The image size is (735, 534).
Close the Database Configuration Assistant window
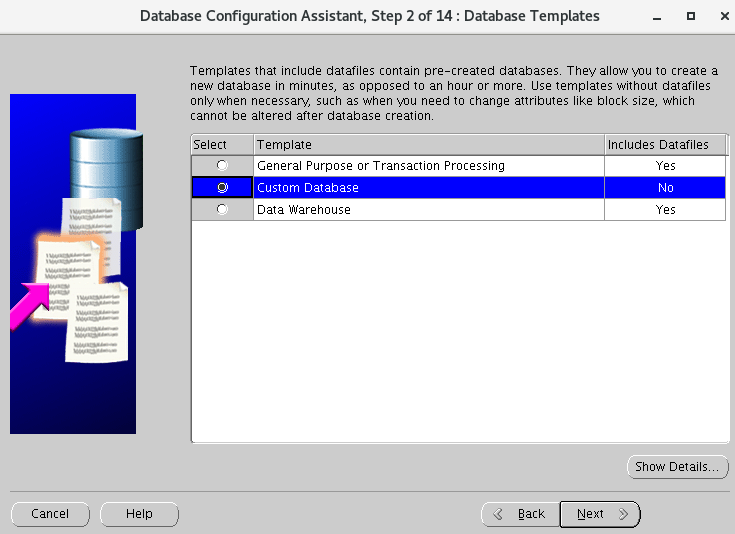(720, 16)
